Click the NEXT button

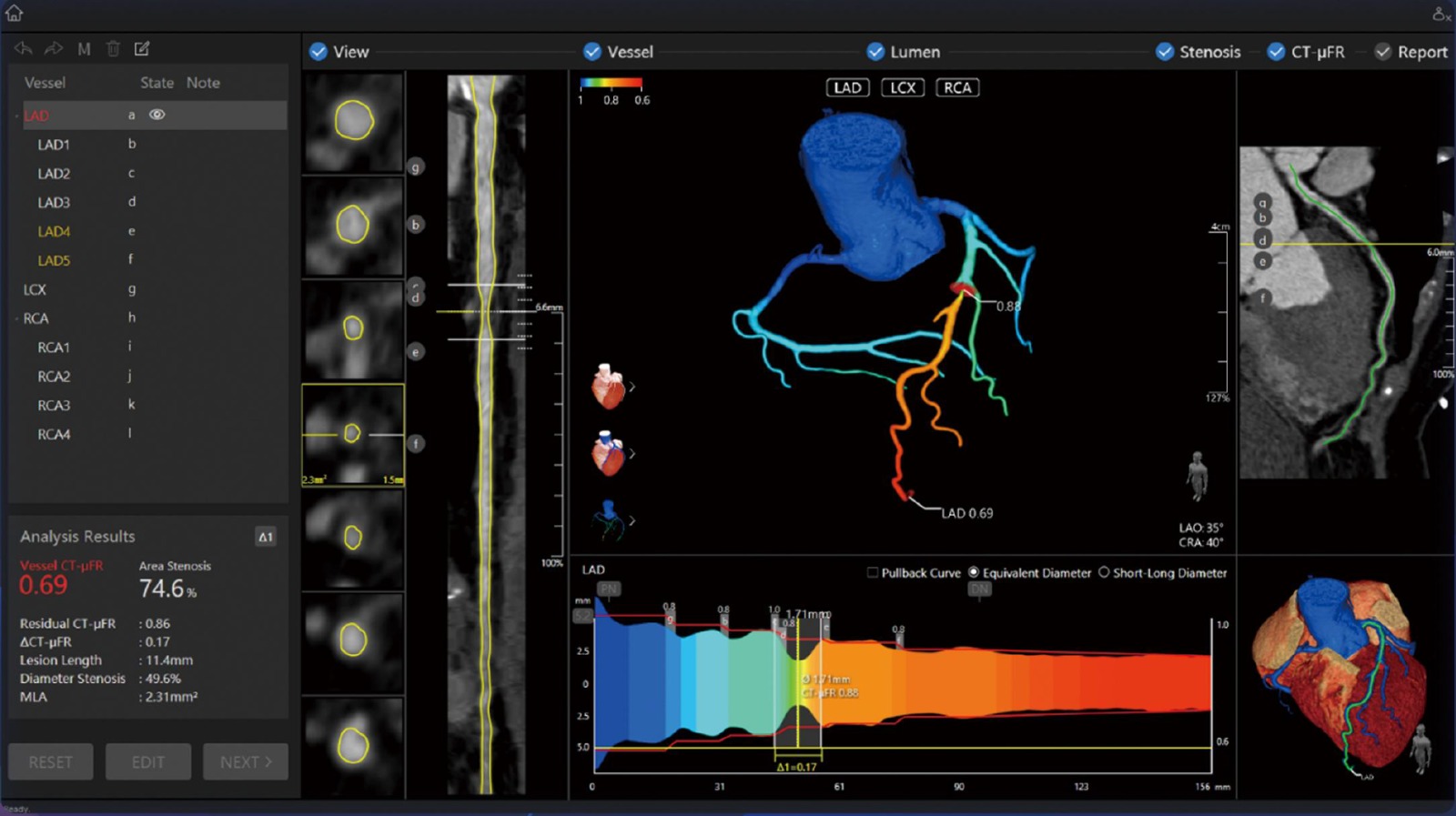coord(246,761)
